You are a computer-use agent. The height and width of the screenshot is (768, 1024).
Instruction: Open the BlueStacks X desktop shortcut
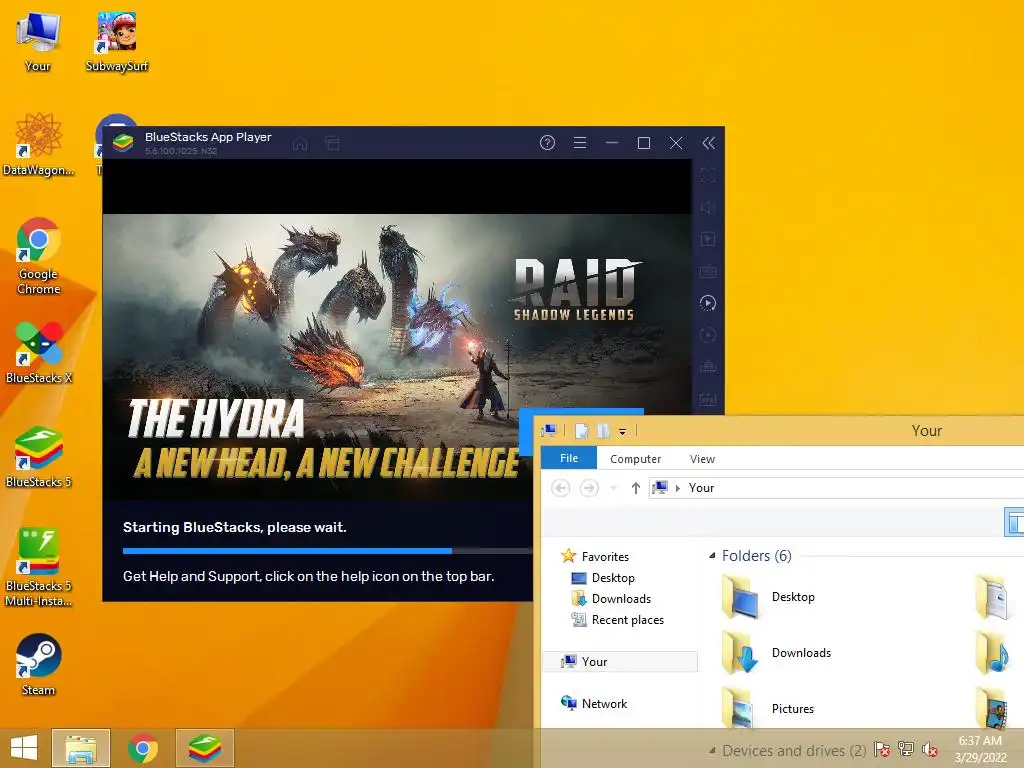point(39,352)
